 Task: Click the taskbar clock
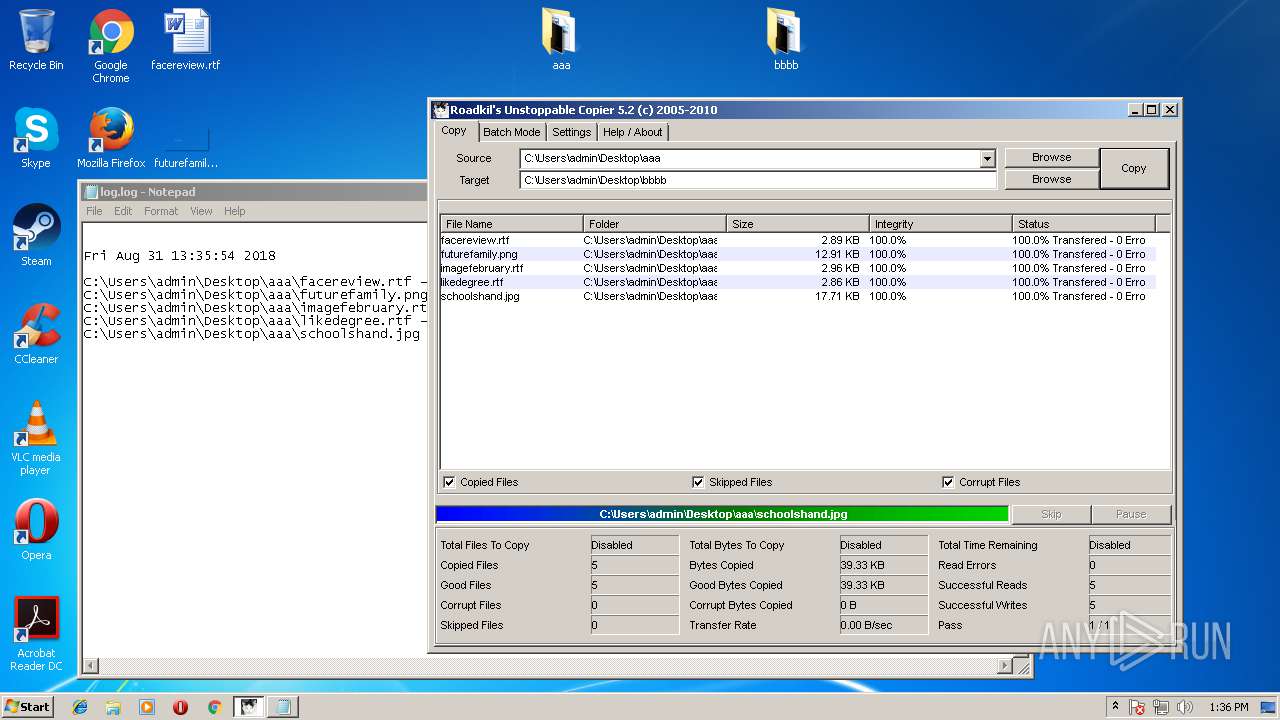click(x=1227, y=707)
